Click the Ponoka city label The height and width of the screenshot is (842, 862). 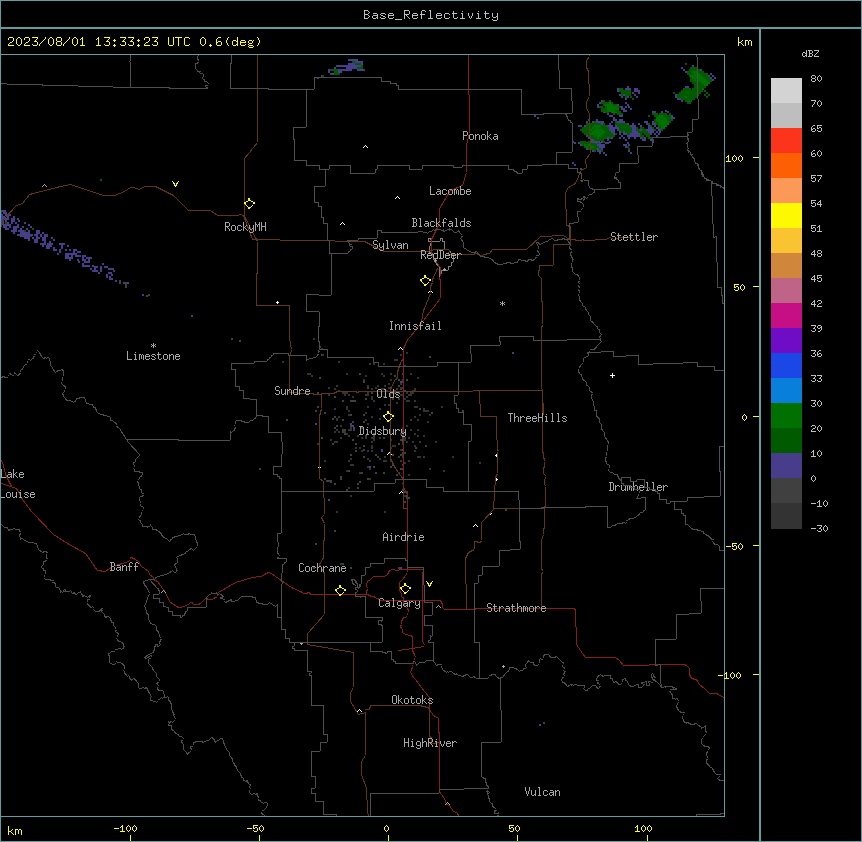click(480, 136)
